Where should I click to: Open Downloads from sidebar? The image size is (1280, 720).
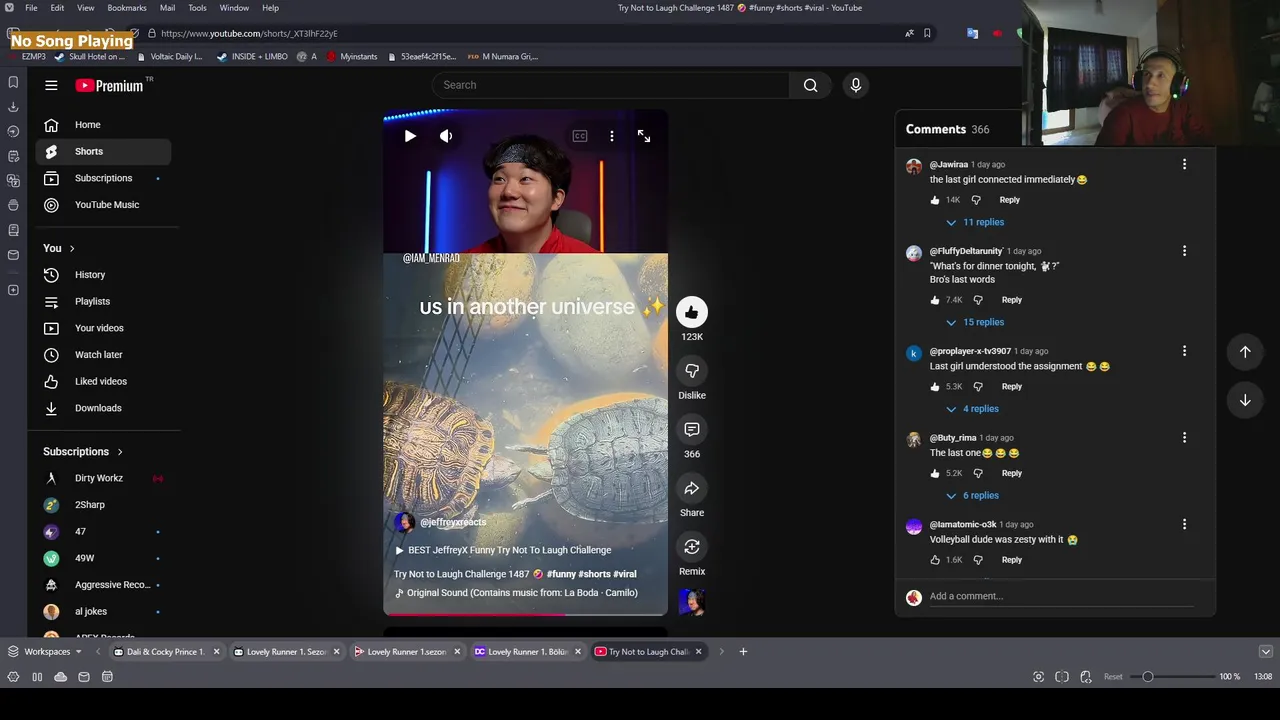pos(103,408)
